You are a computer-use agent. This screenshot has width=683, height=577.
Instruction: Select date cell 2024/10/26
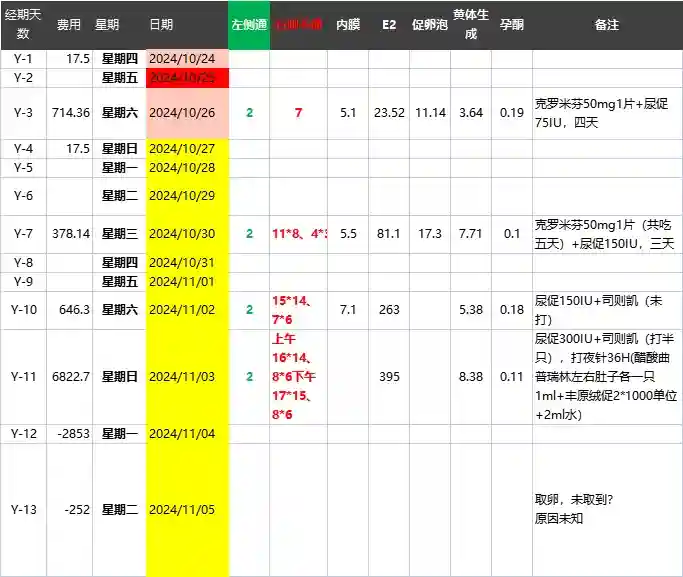(x=187, y=113)
